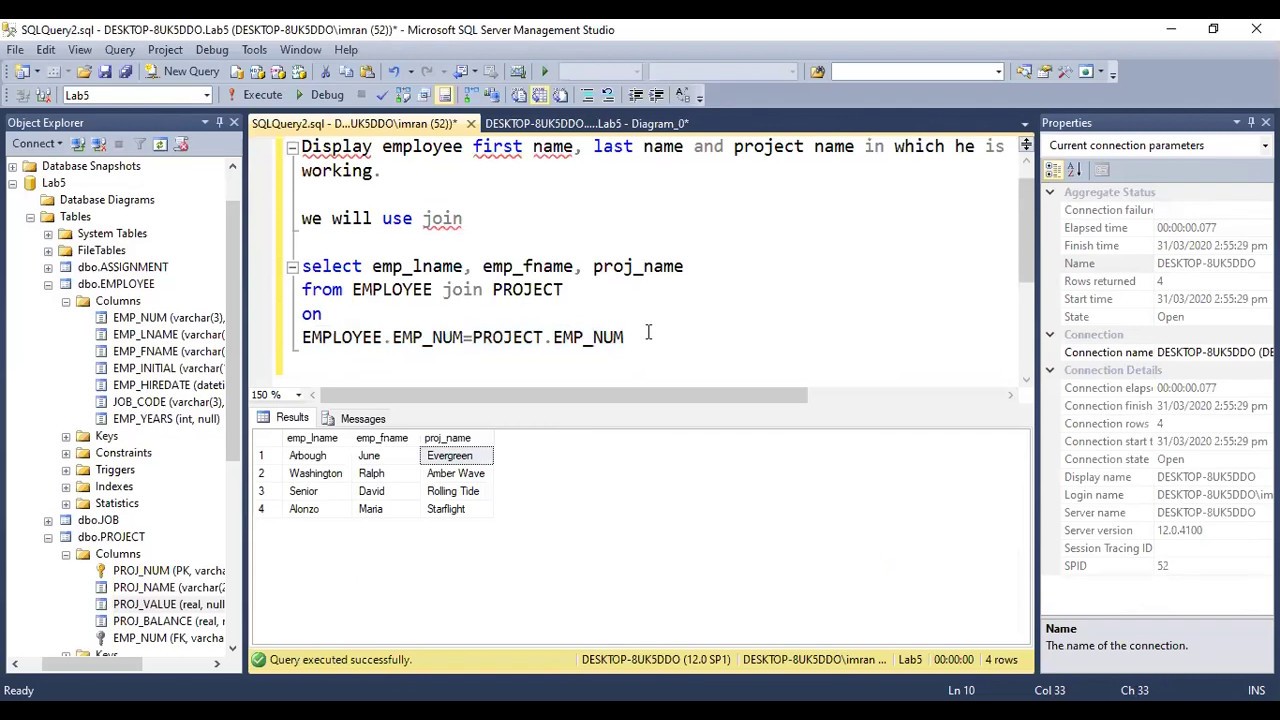
Task: Switch to the Lab5 Diagram_0 tab
Action: [587, 123]
